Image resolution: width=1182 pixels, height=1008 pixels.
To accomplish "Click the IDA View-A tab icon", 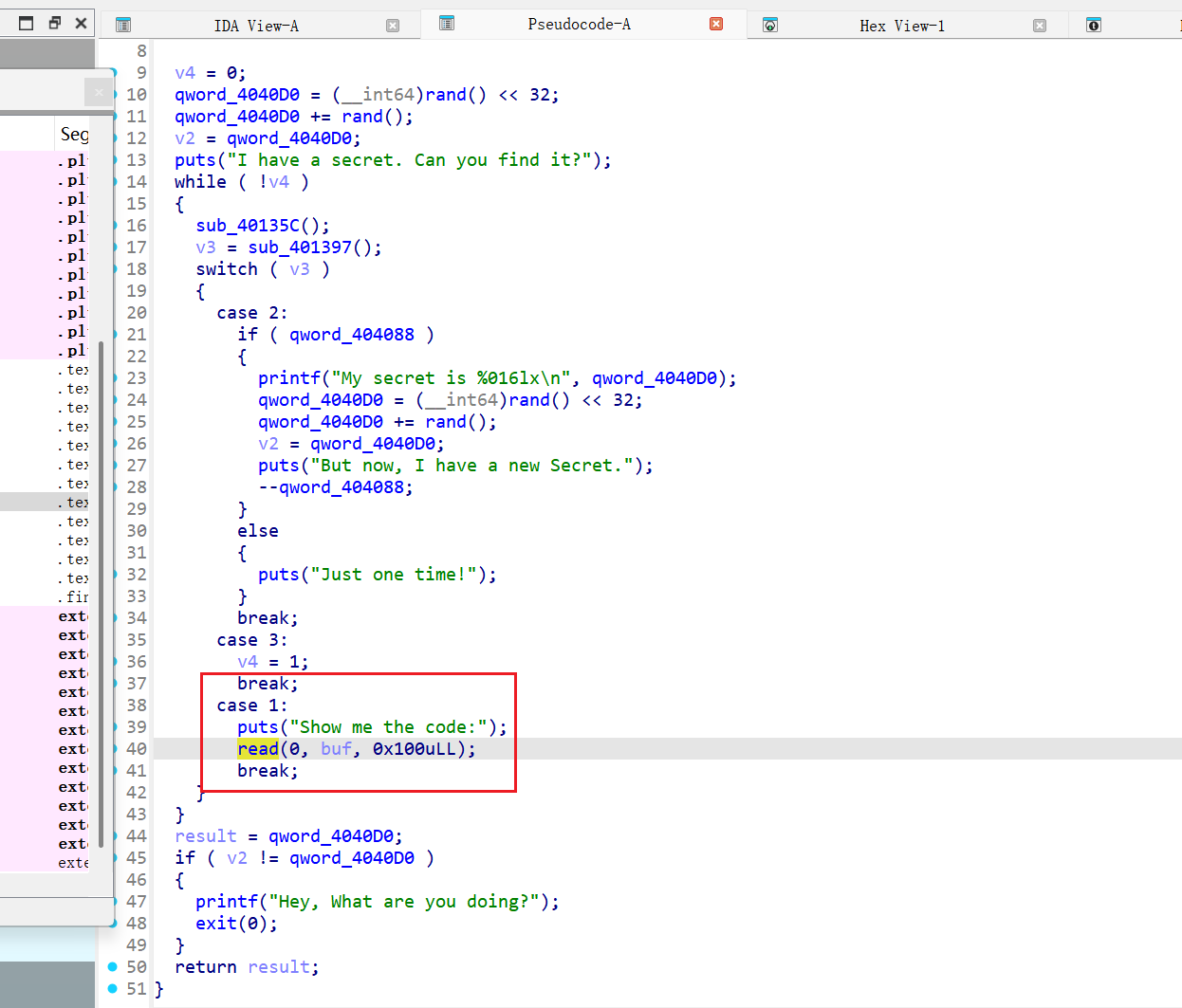I will pyautogui.click(x=123, y=26).
